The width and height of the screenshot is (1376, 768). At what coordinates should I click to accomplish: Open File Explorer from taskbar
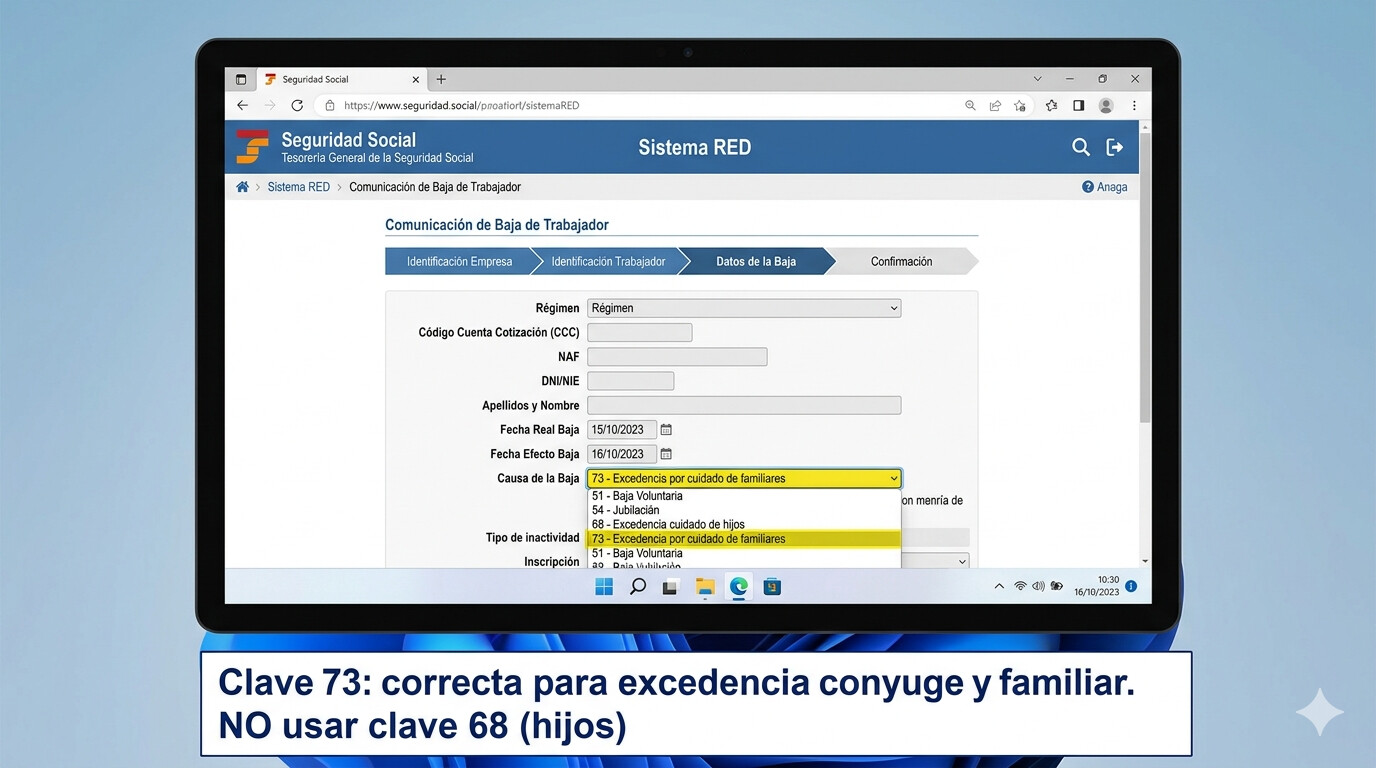[705, 587]
